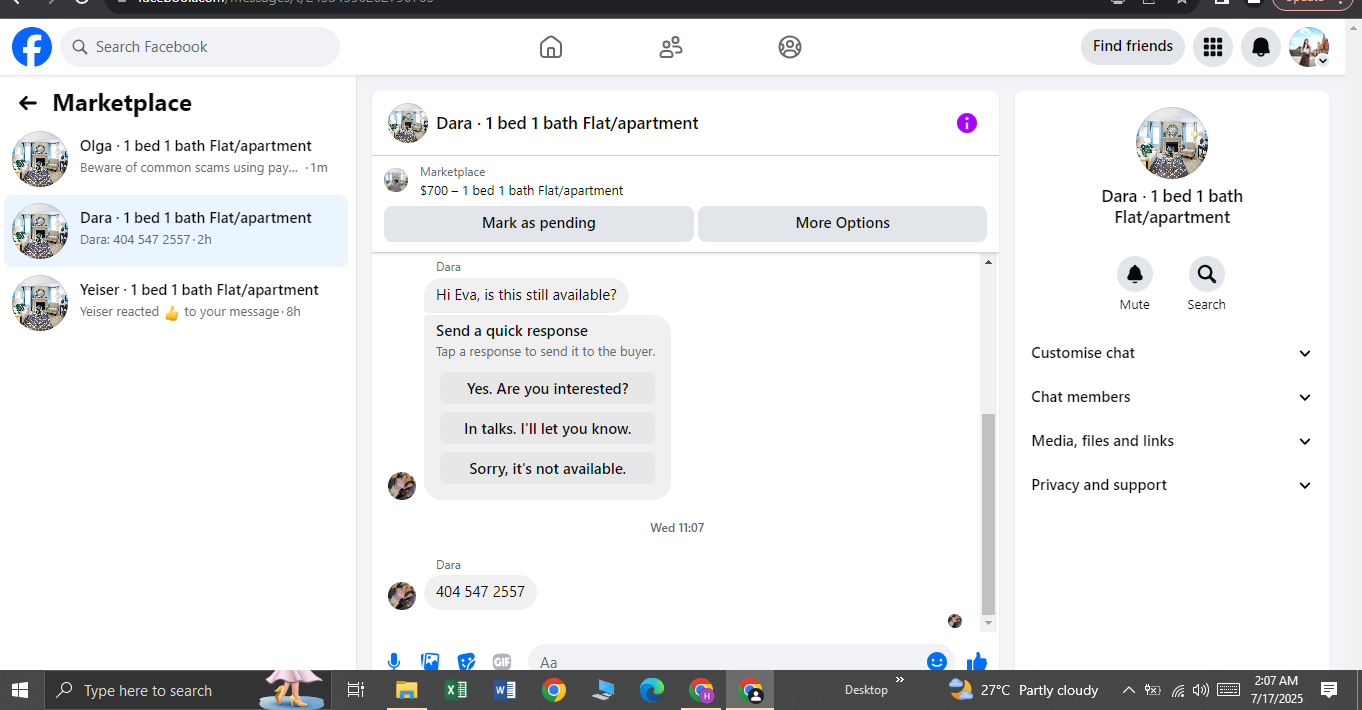Click the chat scrollbar down arrow
1362x710 pixels.
pyautogui.click(x=989, y=623)
